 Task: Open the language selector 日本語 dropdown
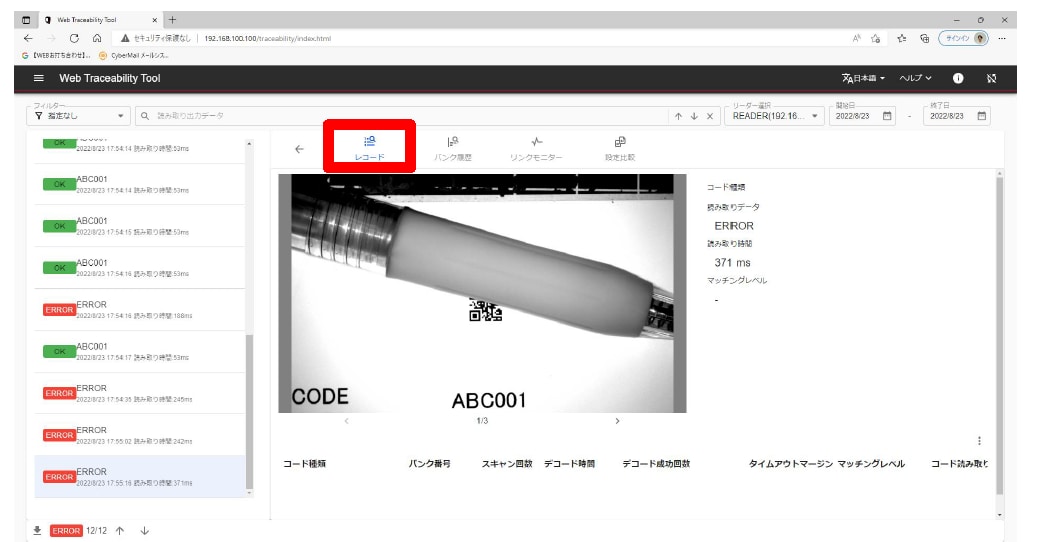pos(863,78)
